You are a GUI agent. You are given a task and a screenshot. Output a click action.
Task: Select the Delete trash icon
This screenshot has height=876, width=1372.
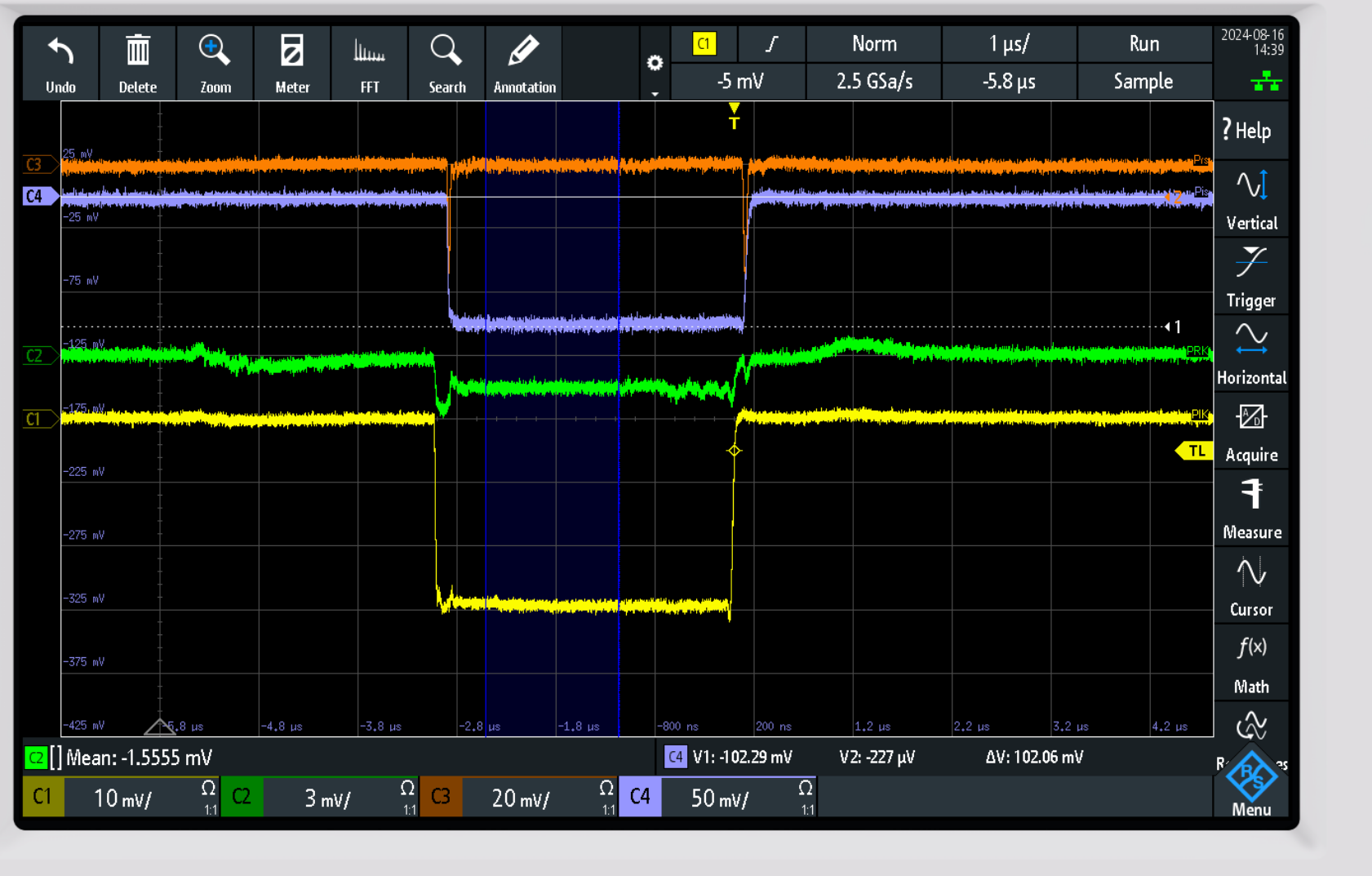(x=137, y=52)
